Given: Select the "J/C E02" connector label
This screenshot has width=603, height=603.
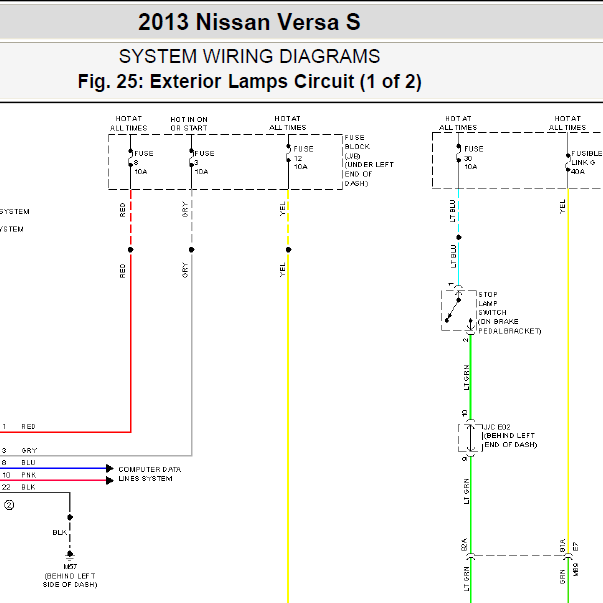Looking at the screenshot, I should click(509, 436).
